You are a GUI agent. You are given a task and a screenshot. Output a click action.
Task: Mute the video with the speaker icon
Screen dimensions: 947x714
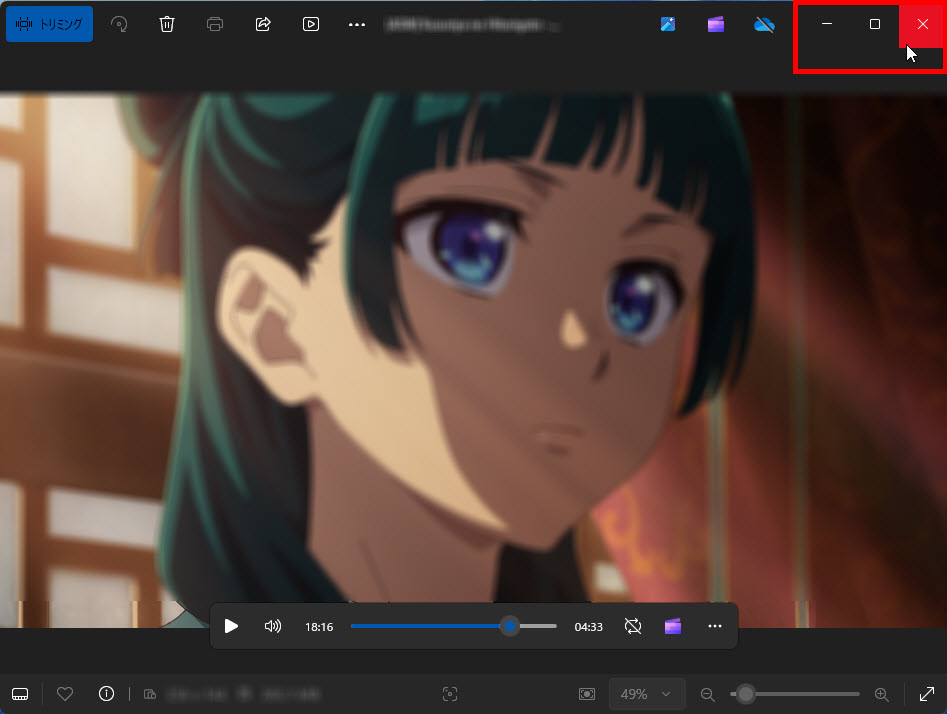click(x=272, y=626)
